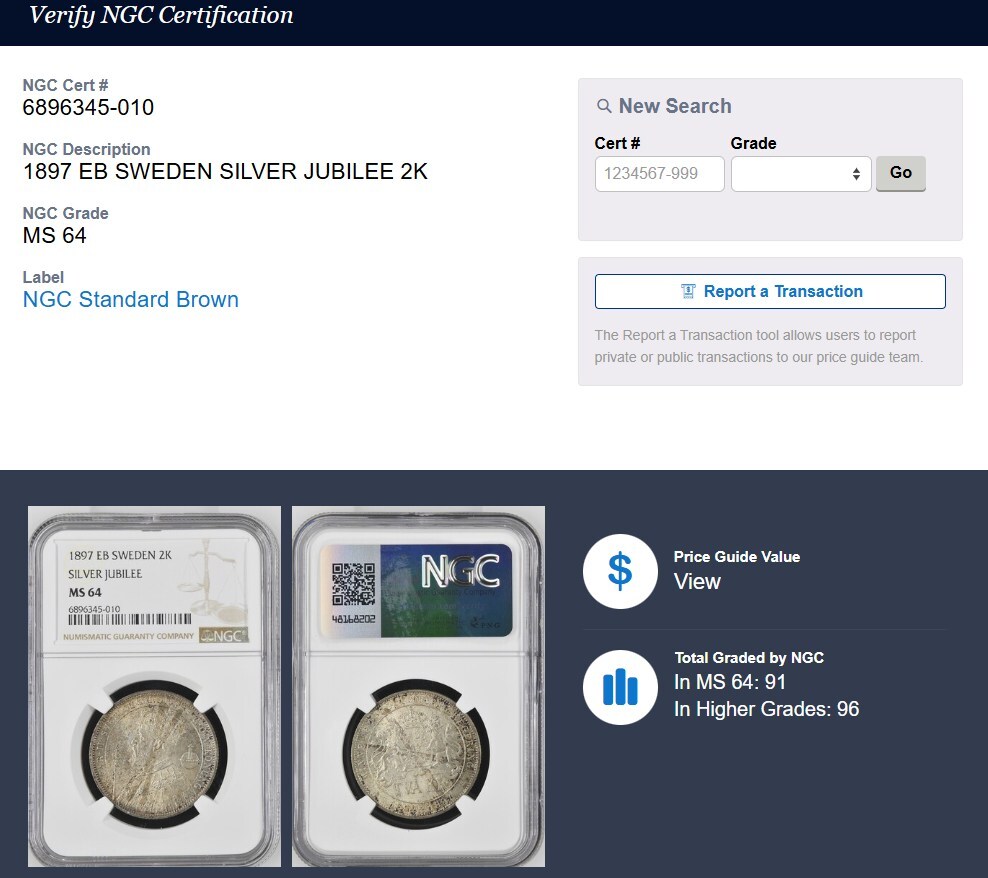Image resolution: width=988 pixels, height=878 pixels.
Task: Click the receipt icon in Report a Transaction
Action: [x=687, y=291]
